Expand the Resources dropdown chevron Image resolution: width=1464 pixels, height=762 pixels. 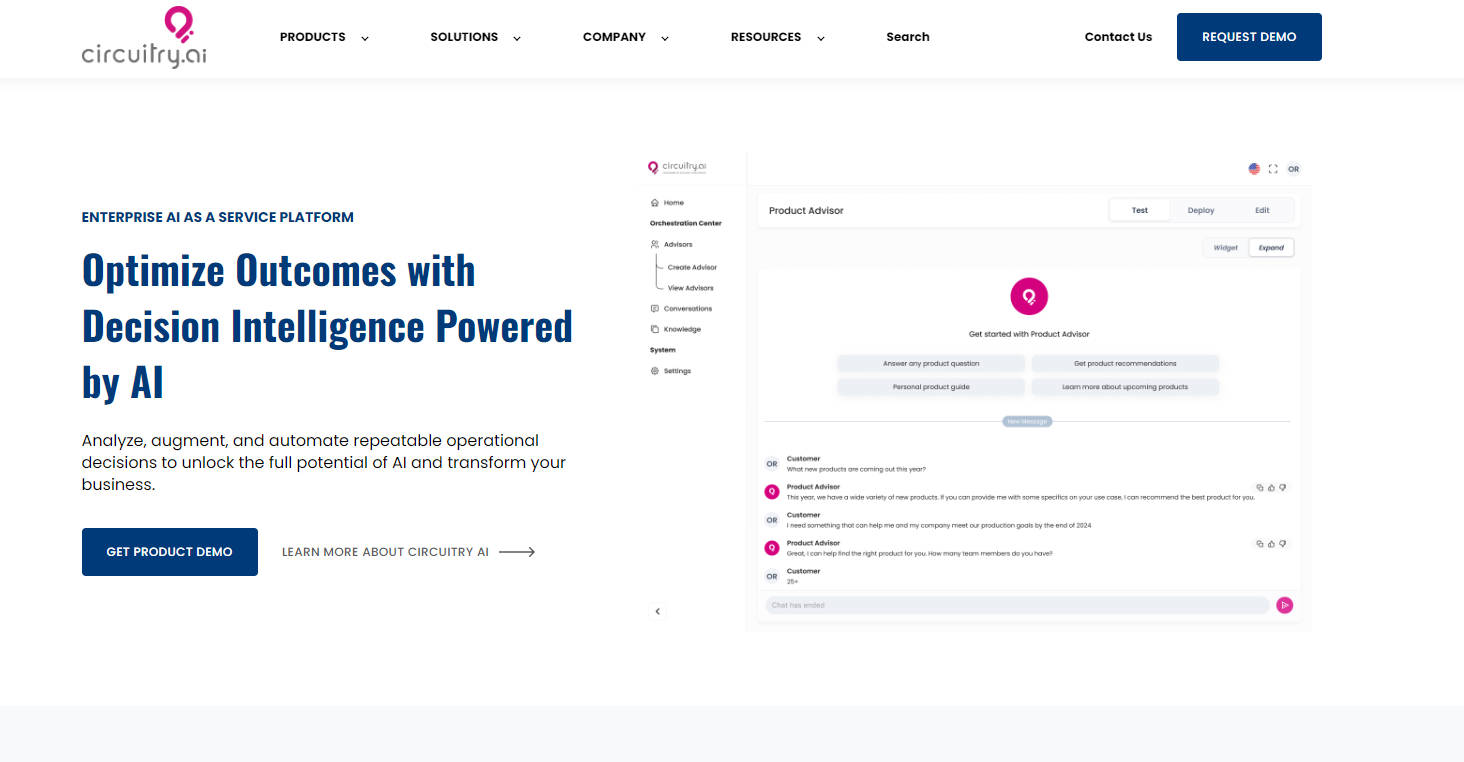pos(821,38)
